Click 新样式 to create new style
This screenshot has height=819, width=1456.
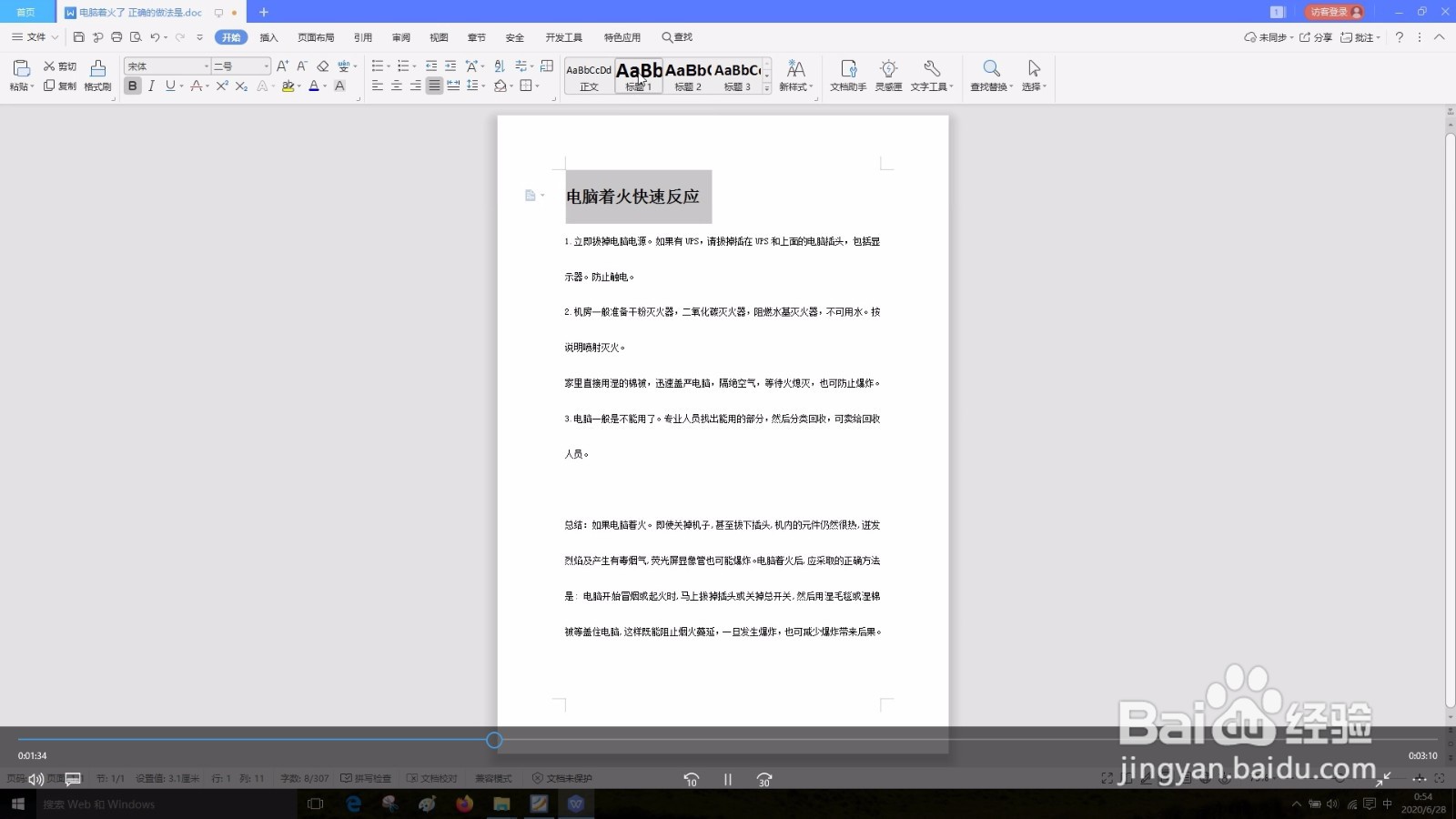click(795, 75)
